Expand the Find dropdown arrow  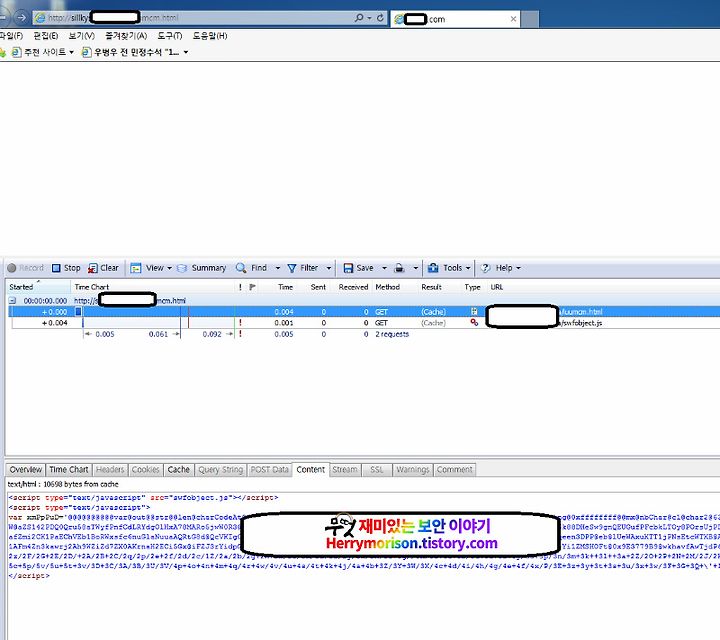(x=278, y=268)
